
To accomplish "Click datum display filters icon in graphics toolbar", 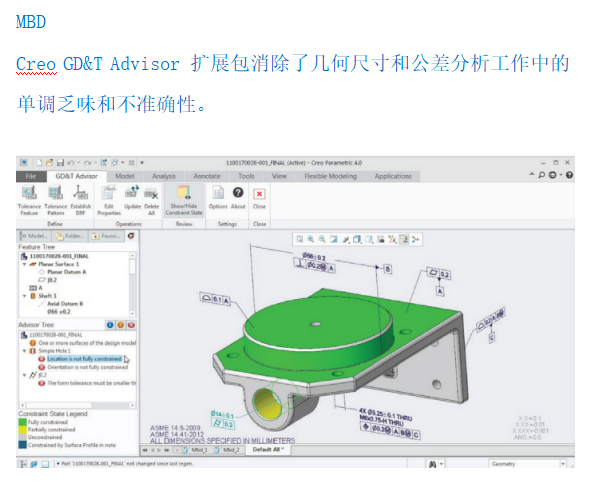I will tap(392, 239).
